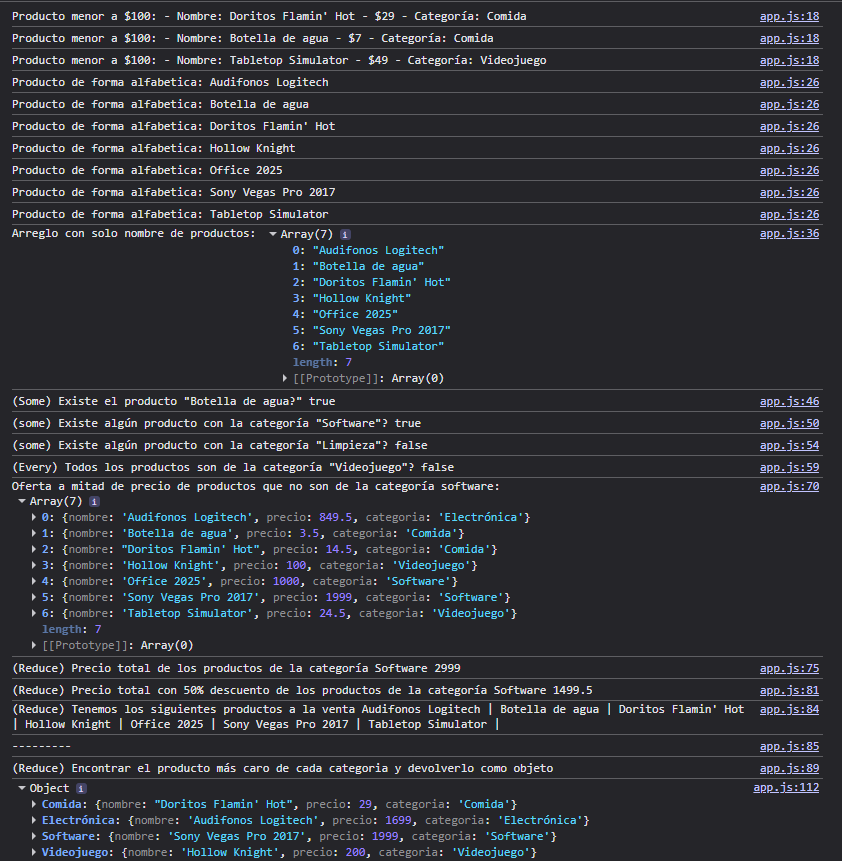Open the app.js:85 source link
The image size is (842, 861).
click(x=789, y=746)
